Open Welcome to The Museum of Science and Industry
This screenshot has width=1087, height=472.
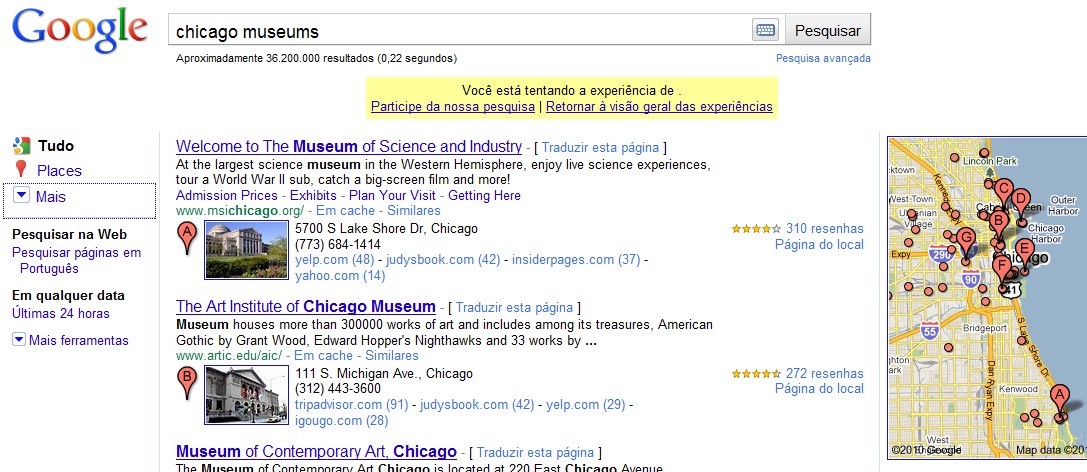point(349,146)
